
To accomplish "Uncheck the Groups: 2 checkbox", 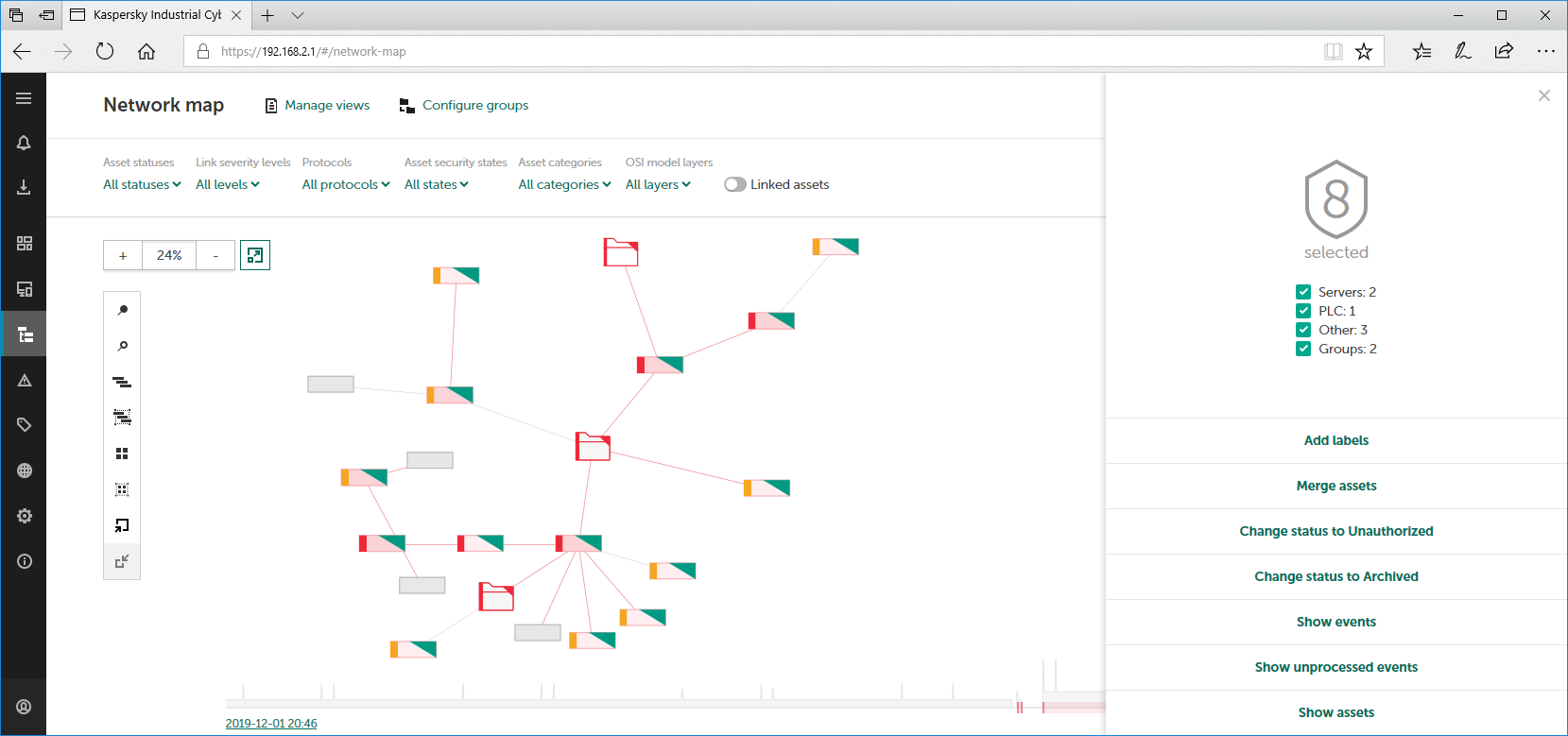I will tap(1303, 349).
